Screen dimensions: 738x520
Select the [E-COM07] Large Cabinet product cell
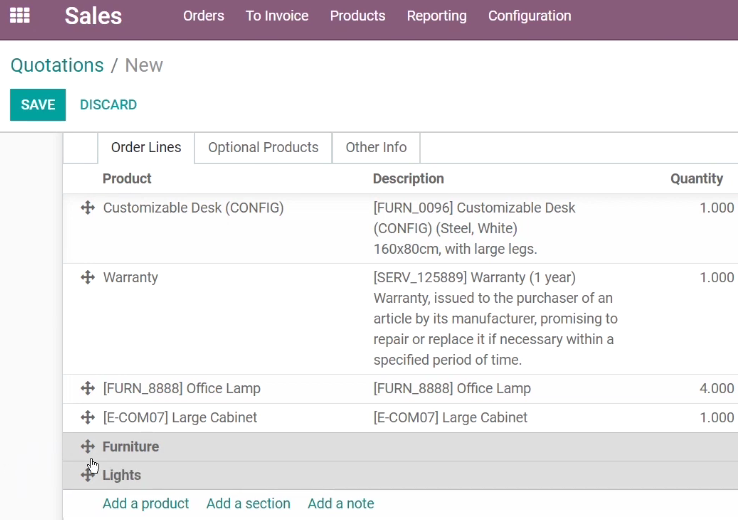[180, 417]
